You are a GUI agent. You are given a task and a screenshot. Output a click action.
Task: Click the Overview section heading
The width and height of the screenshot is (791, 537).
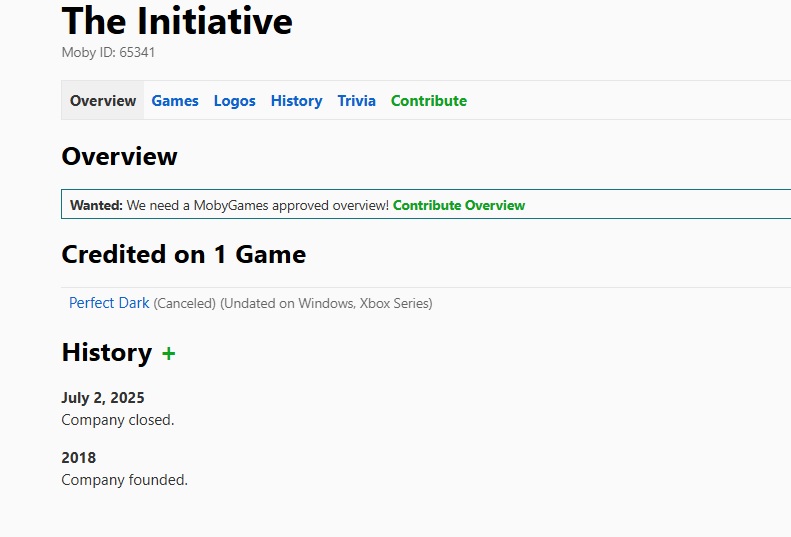pyautogui.click(x=120, y=156)
